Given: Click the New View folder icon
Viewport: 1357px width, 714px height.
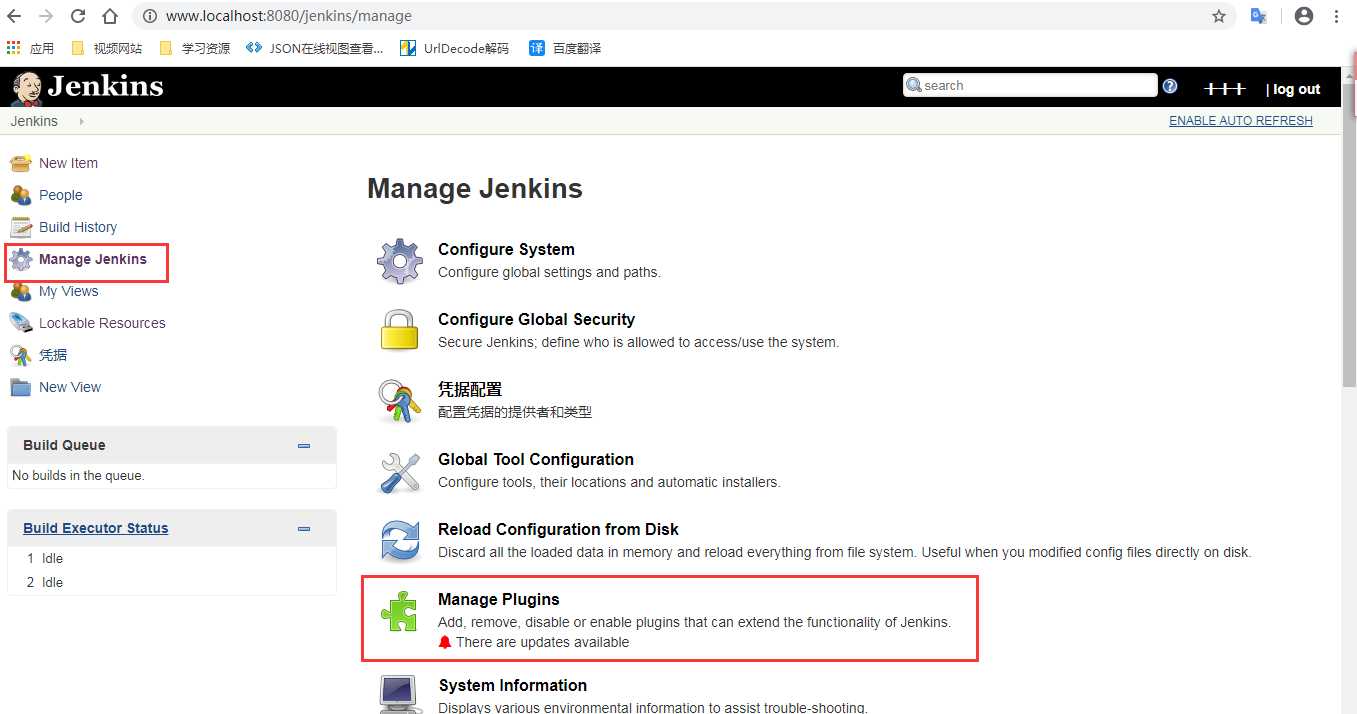Looking at the screenshot, I should [x=21, y=387].
